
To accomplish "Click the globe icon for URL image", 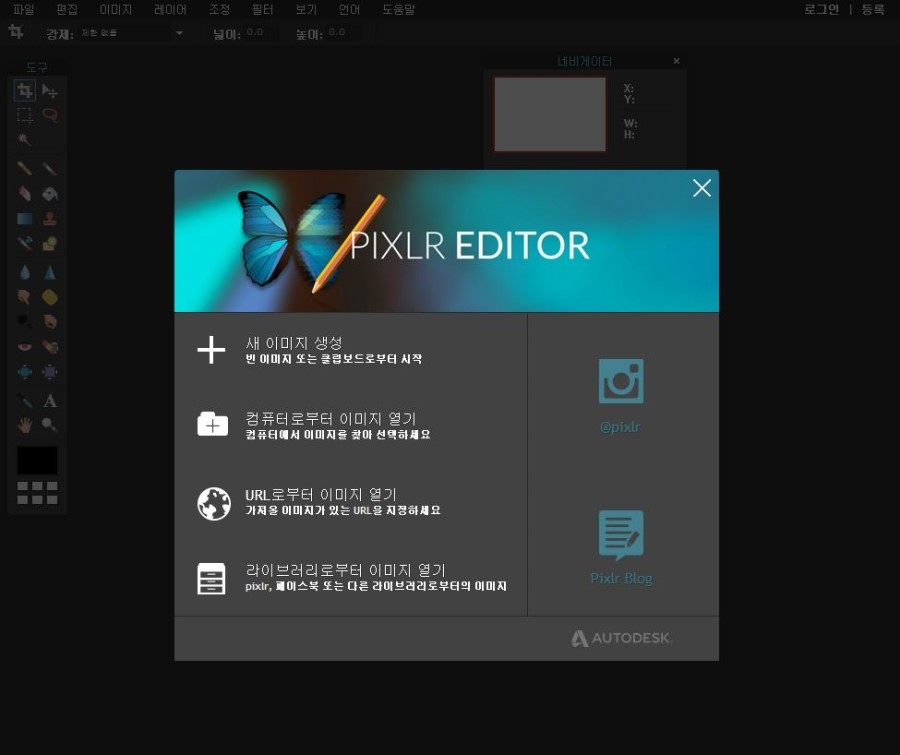I will pos(214,504).
